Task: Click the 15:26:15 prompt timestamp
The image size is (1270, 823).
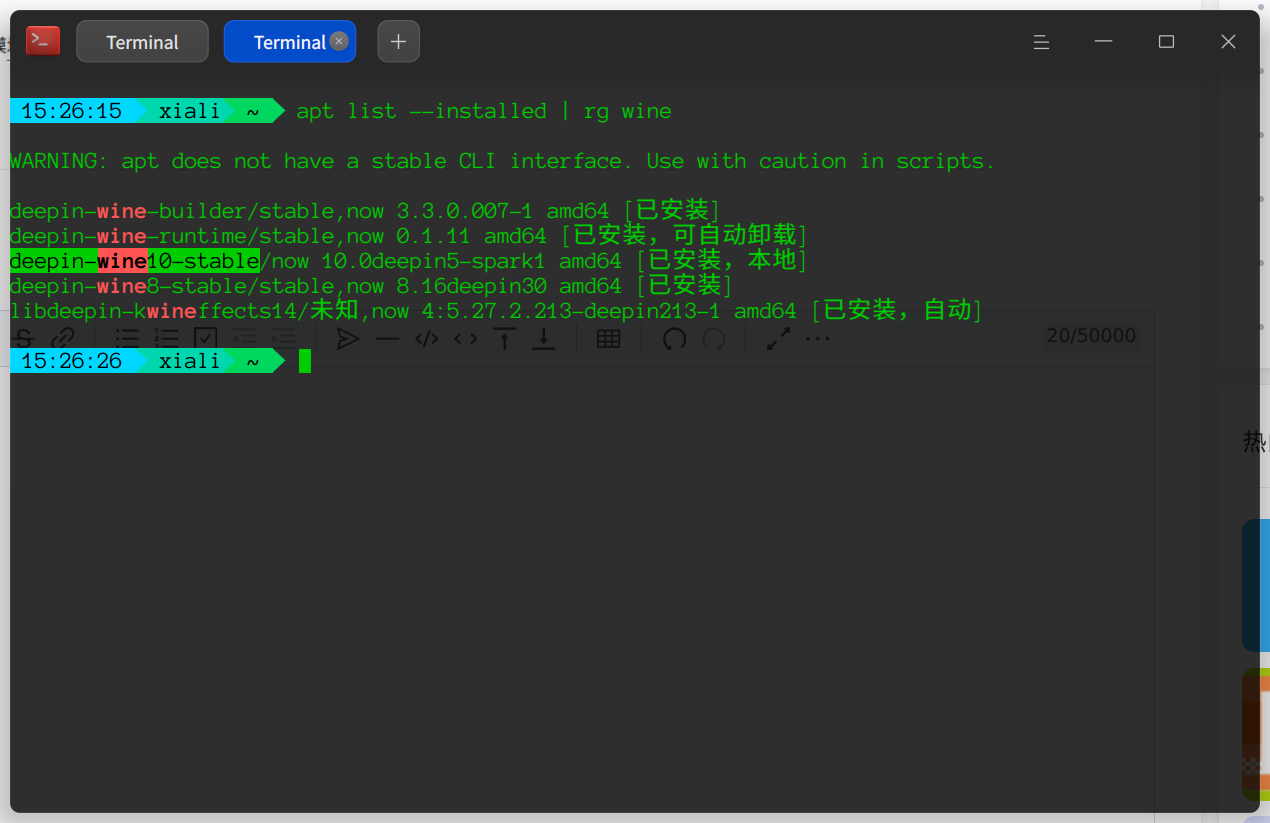Action: coord(71,111)
